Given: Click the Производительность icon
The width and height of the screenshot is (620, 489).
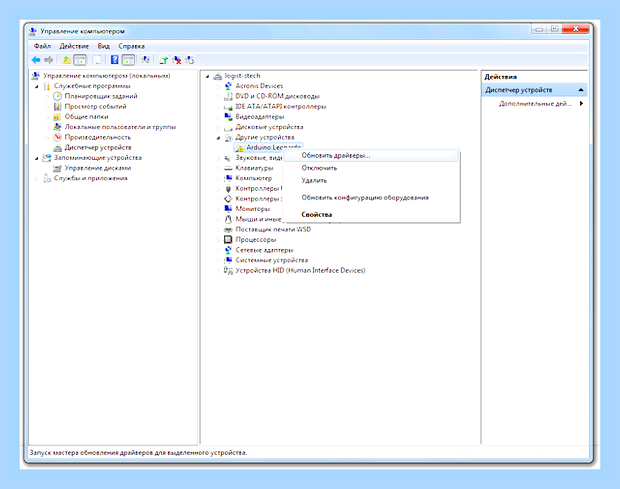Looking at the screenshot, I should click(57, 137).
